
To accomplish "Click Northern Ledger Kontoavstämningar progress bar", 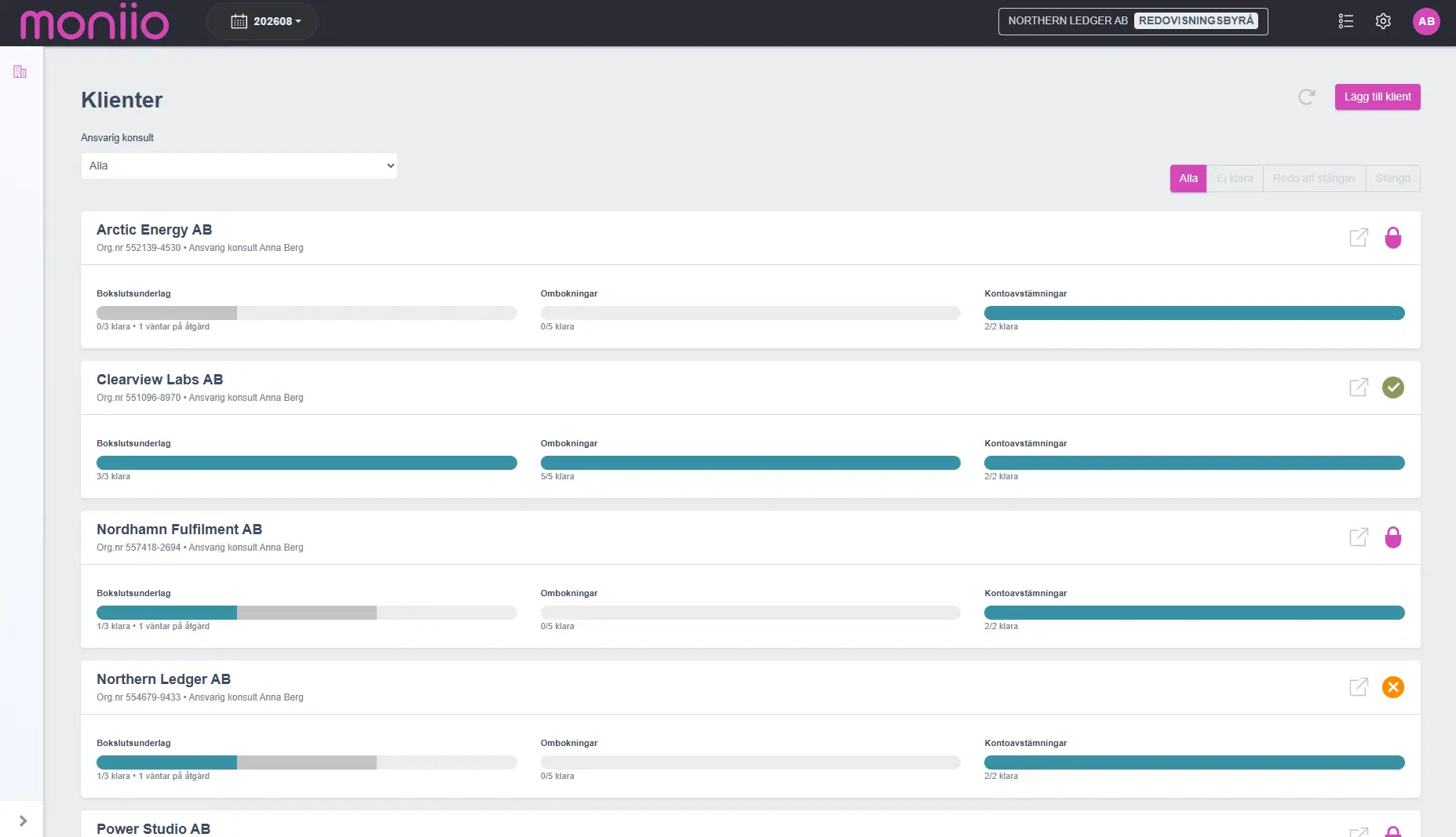I will pyautogui.click(x=1195, y=762).
